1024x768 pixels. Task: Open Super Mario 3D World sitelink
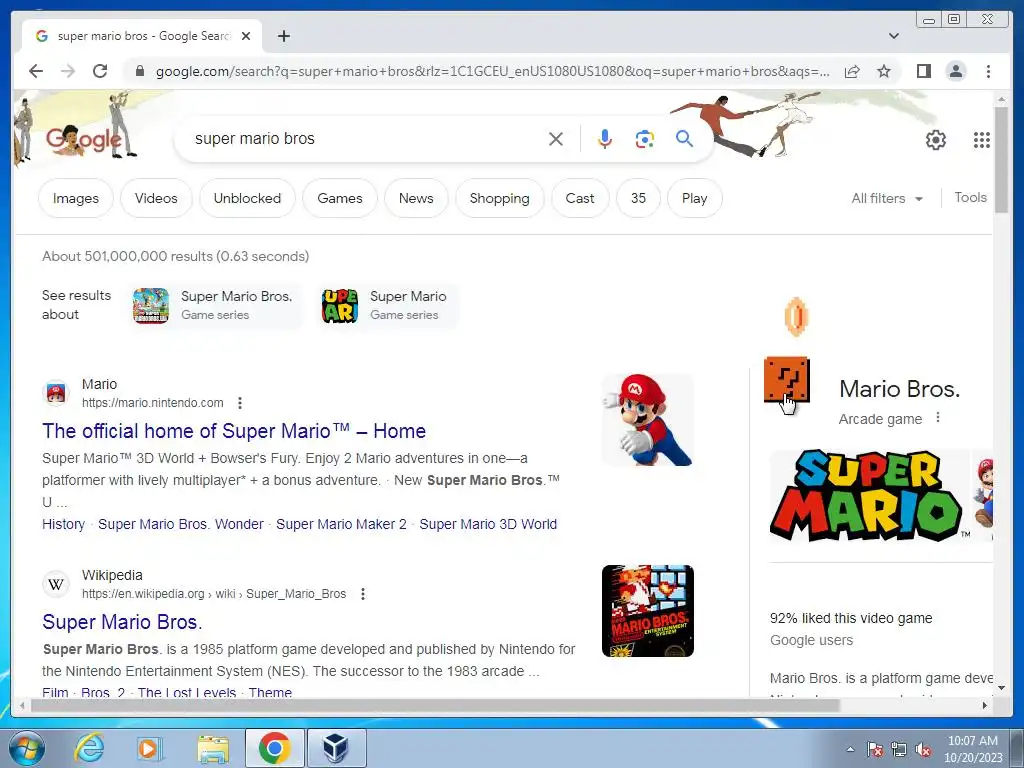pos(488,524)
